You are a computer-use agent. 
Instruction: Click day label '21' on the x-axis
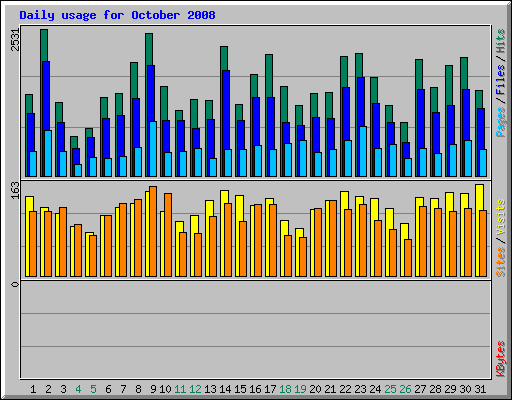(x=330, y=389)
